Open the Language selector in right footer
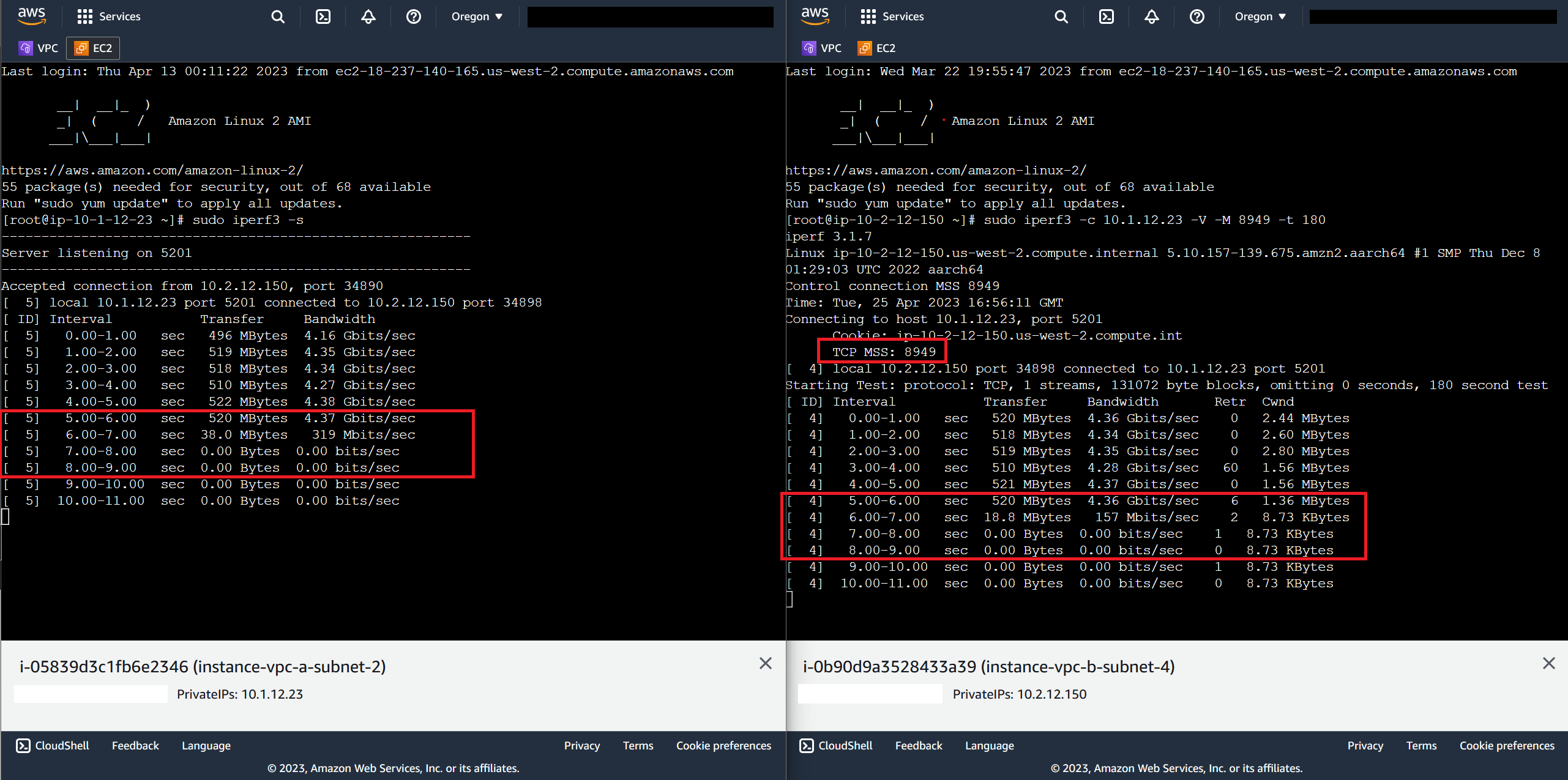 989,745
